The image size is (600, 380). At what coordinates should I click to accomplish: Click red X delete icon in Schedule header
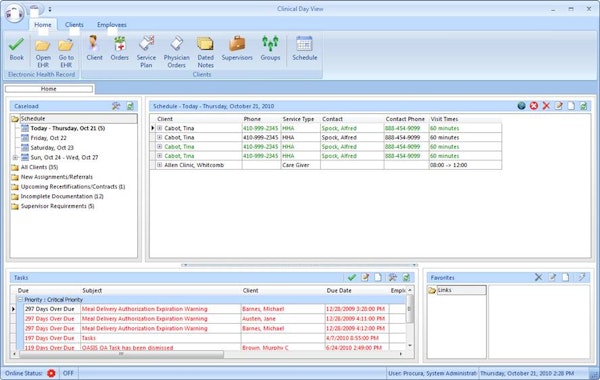tap(546, 106)
